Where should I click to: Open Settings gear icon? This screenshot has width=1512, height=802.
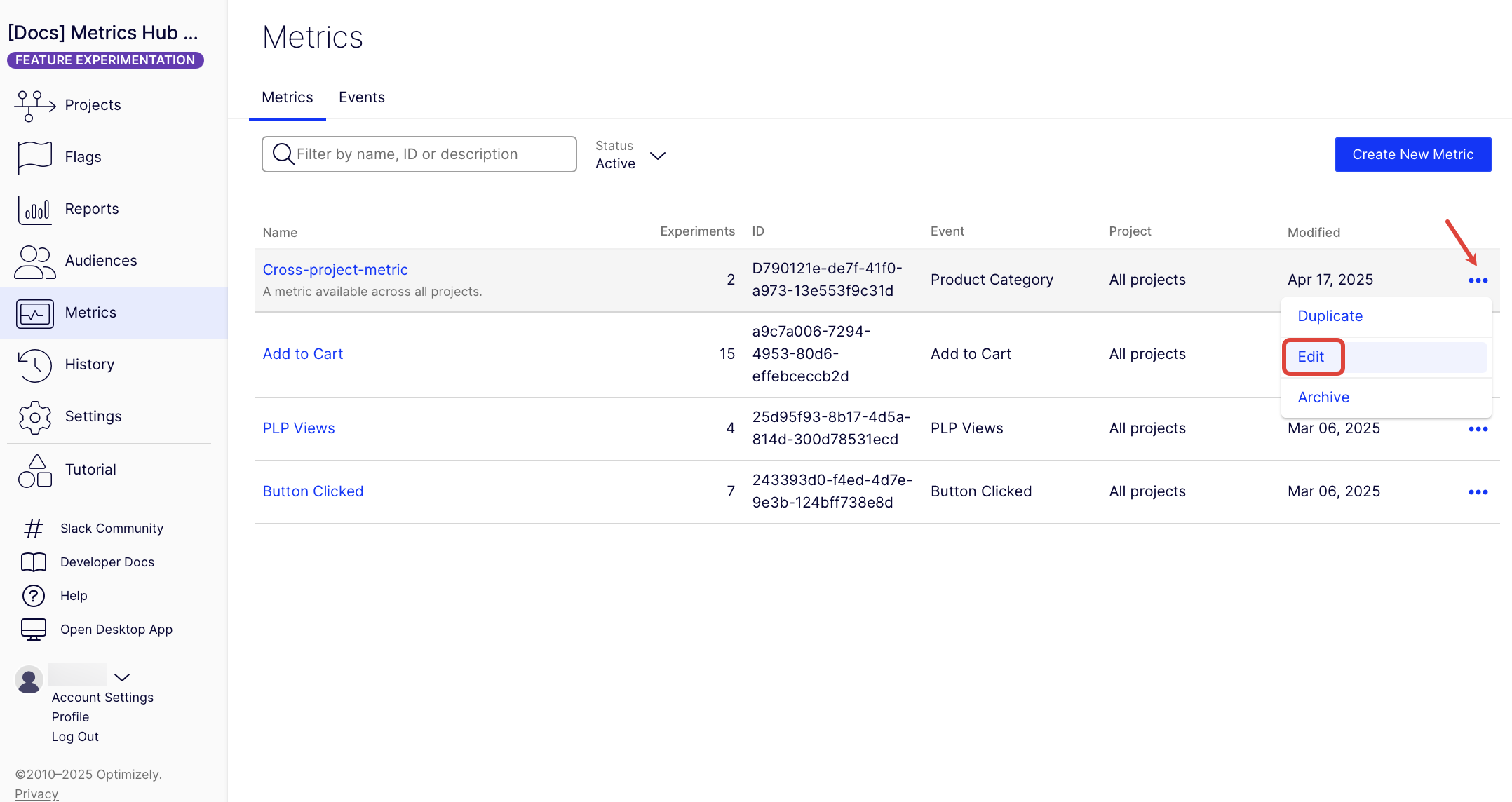point(34,417)
